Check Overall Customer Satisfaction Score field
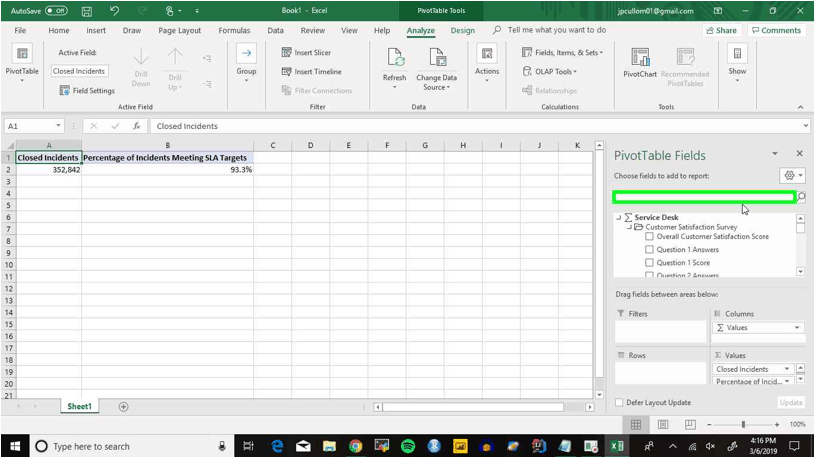 pos(649,237)
